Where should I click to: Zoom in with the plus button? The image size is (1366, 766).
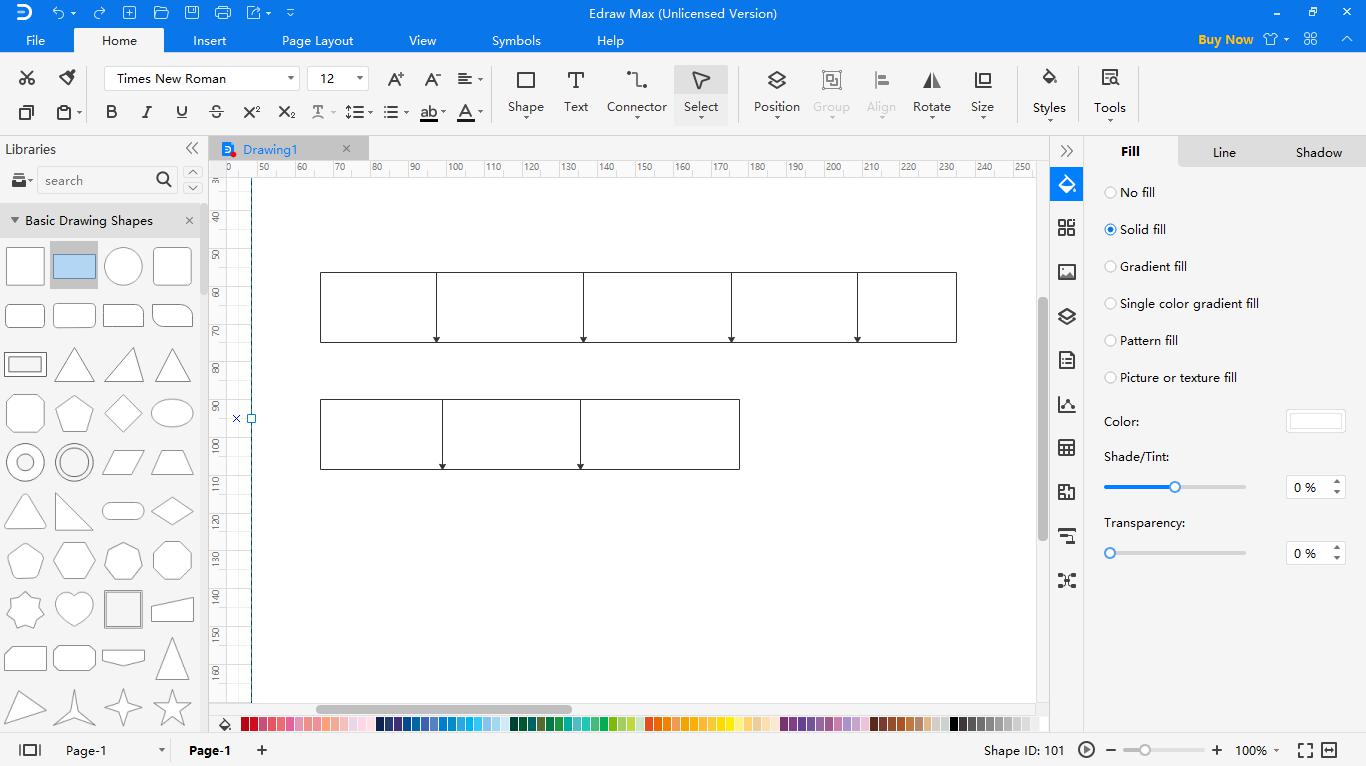(1217, 750)
